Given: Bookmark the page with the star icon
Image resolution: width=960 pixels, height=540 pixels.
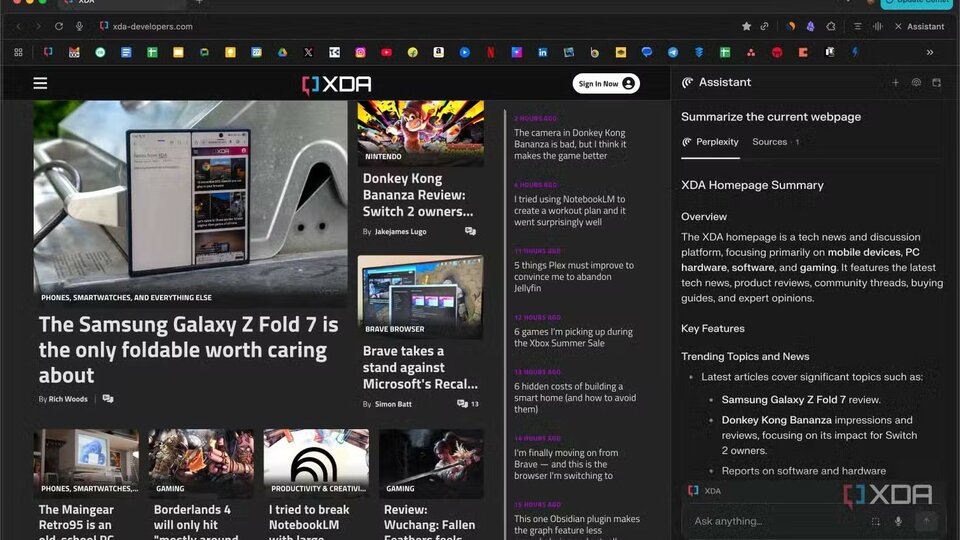Looking at the screenshot, I should pos(746,26).
